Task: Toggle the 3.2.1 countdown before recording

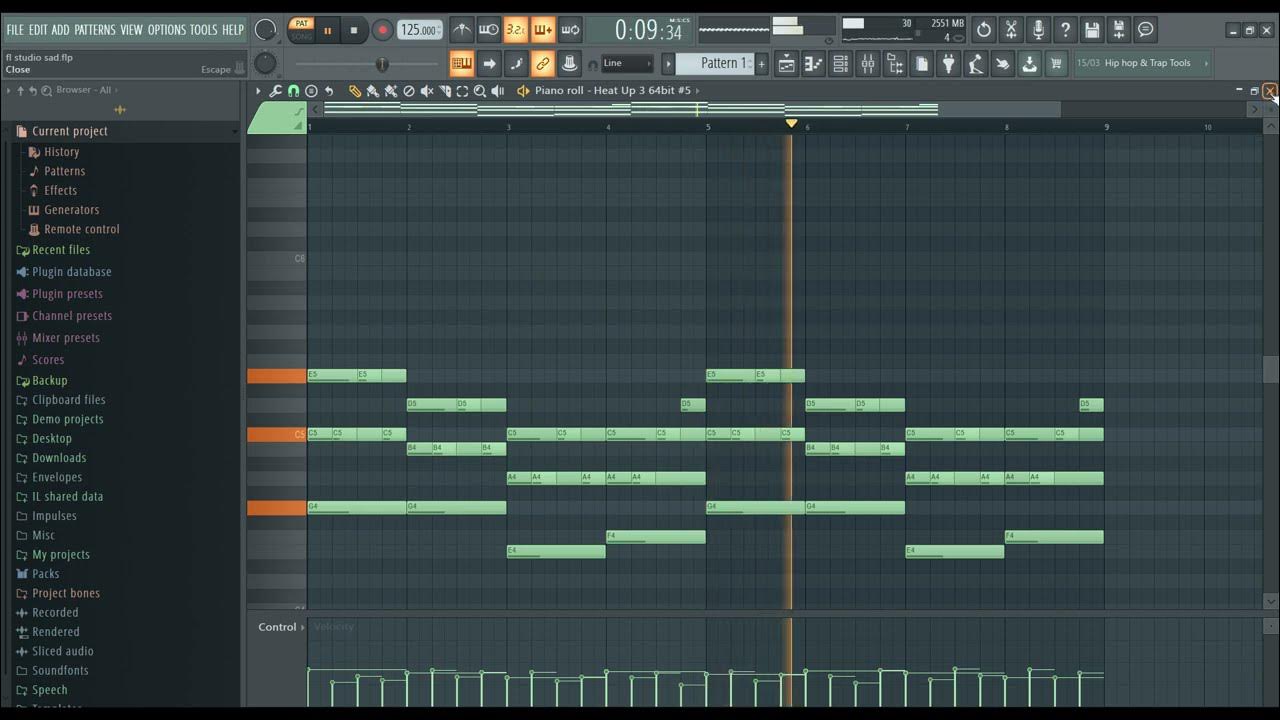Action: (x=516, y=30)
